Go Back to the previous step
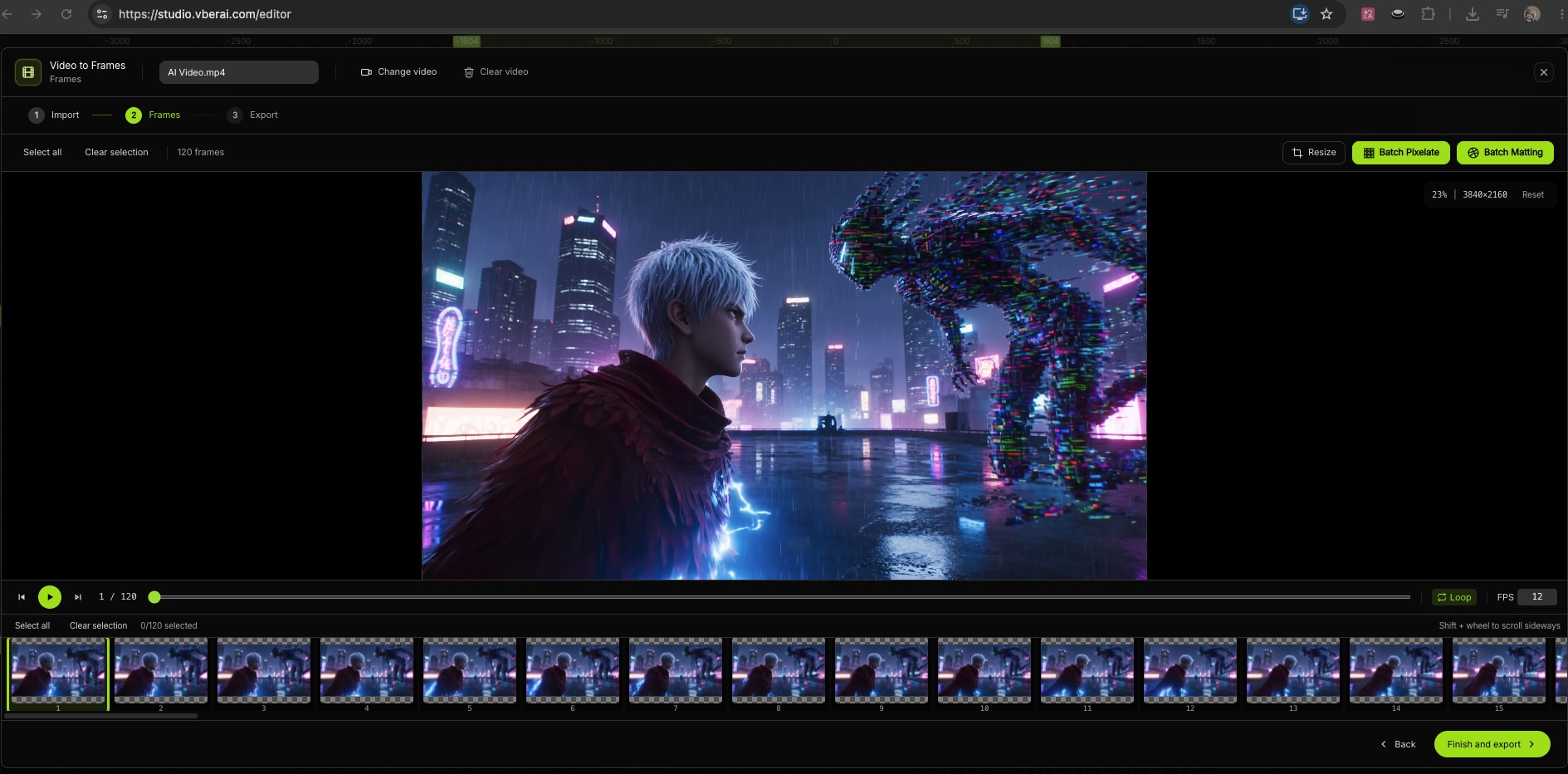The width and height of the screenshot is (1568, 774). 1399,745
